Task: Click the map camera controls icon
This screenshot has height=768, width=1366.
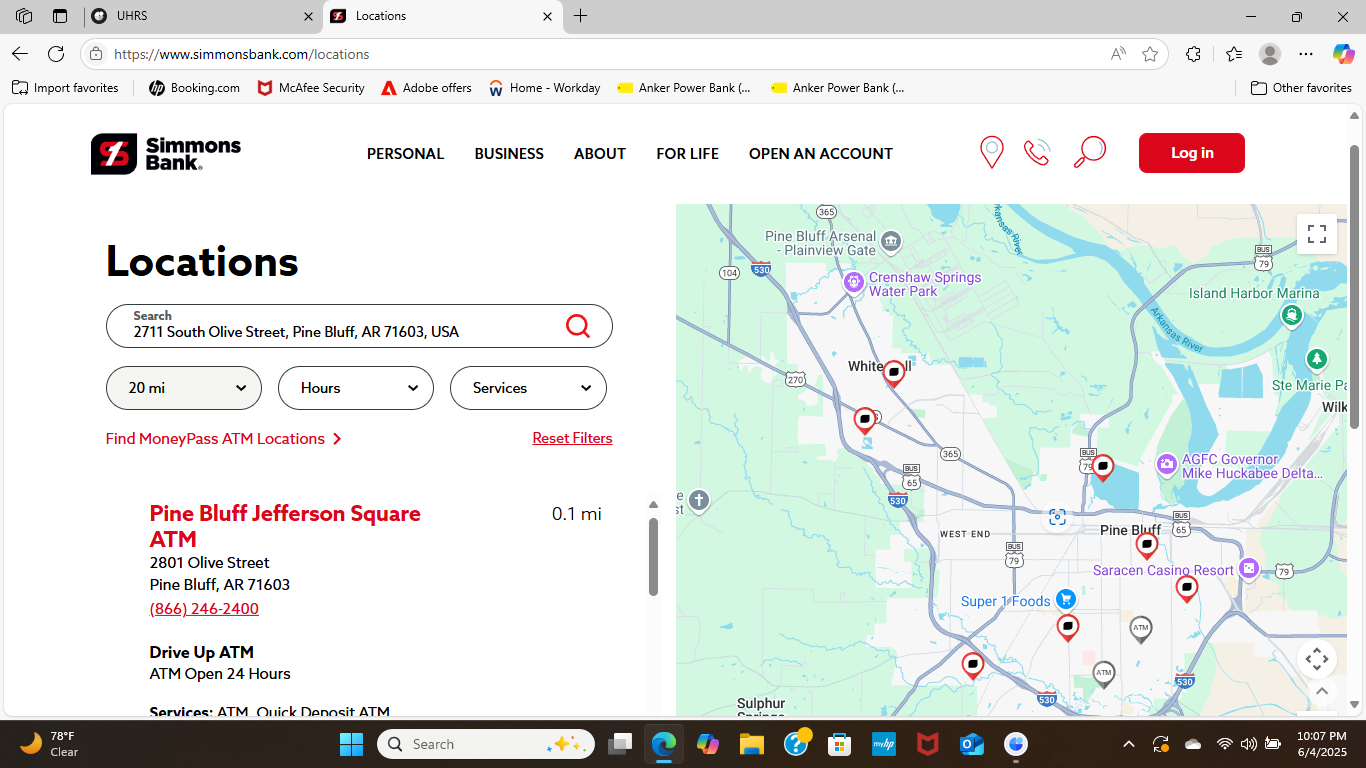Action: tap(1317, 658)
